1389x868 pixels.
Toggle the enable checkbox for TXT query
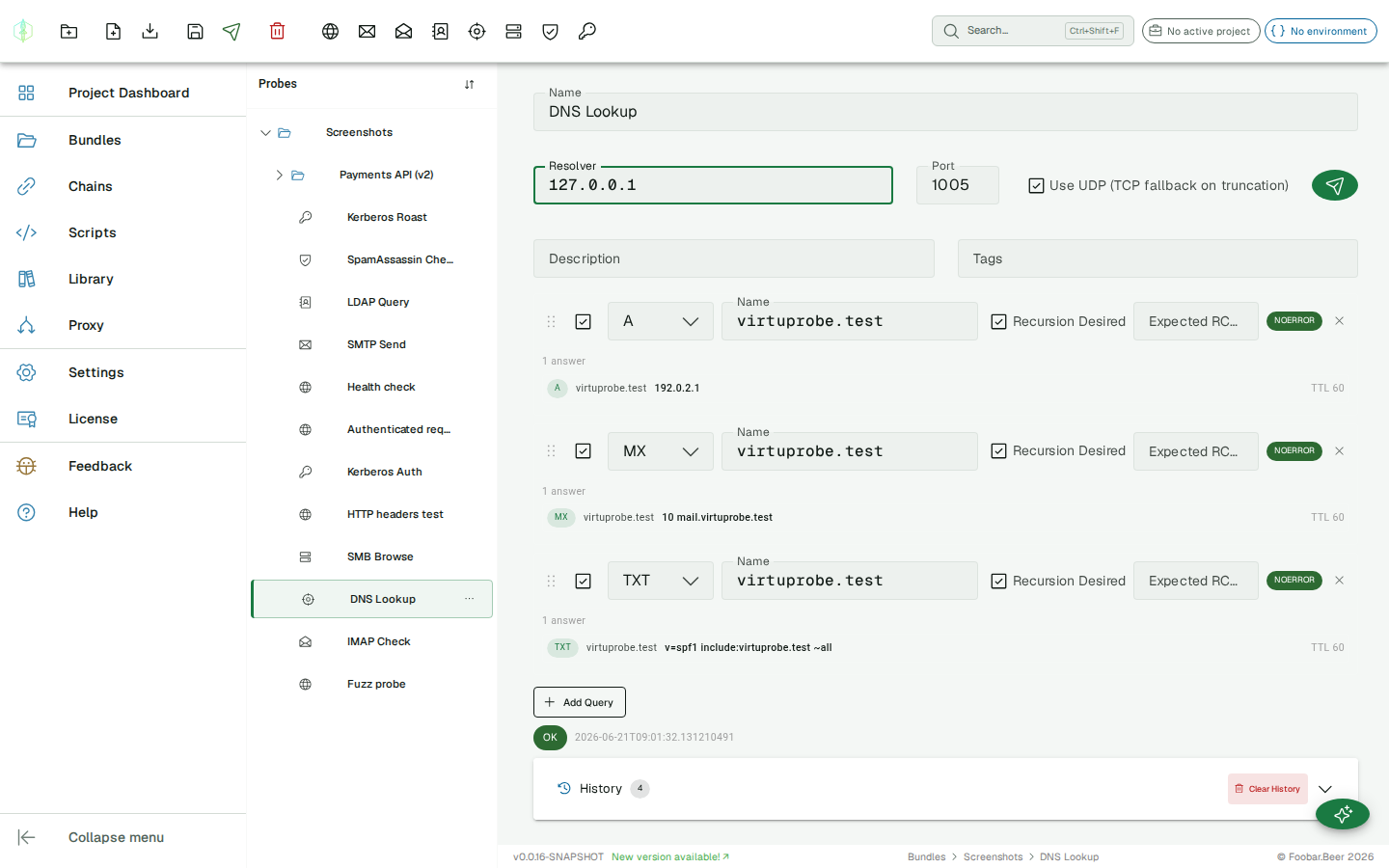[x=583, y=581]
